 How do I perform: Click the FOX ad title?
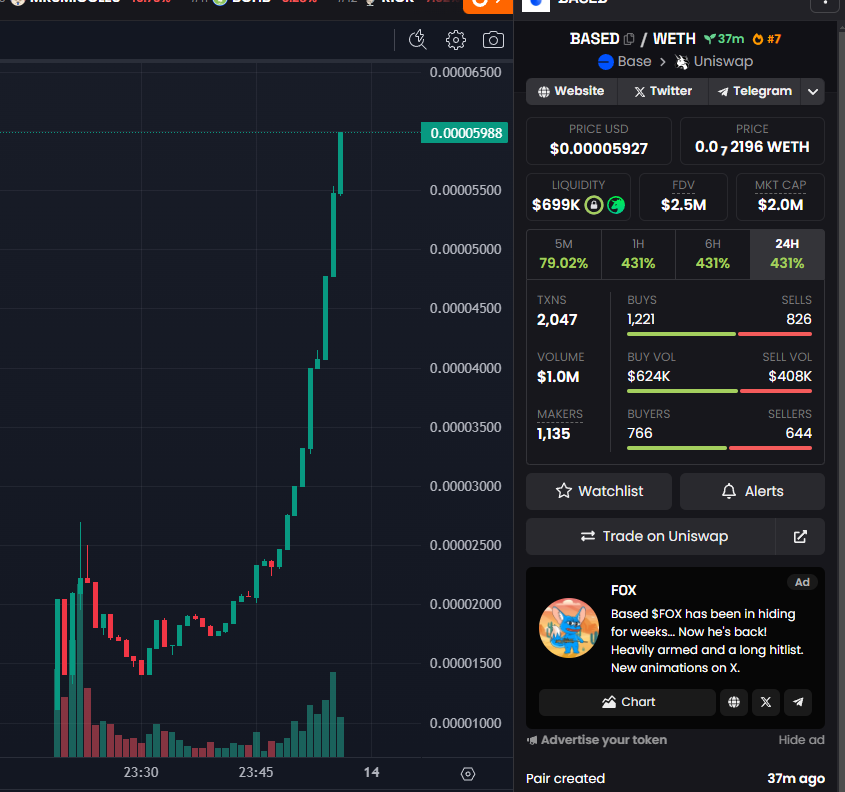tap(624, 590)
